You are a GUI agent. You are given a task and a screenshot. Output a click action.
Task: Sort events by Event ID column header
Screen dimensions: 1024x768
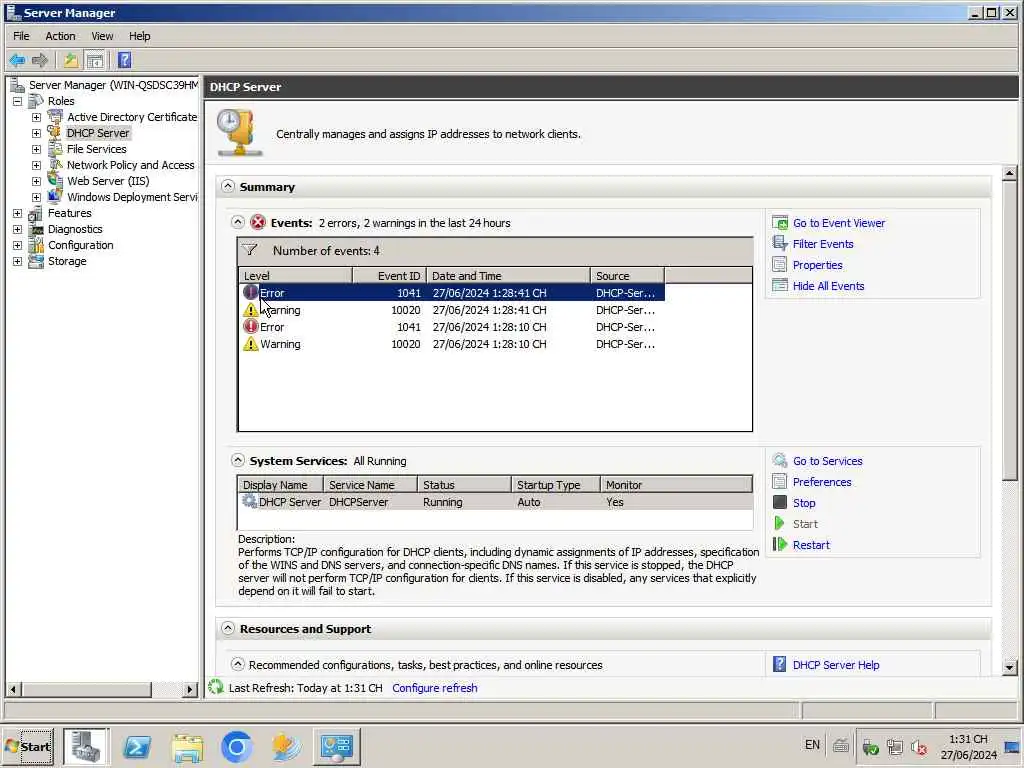[389, 276]
